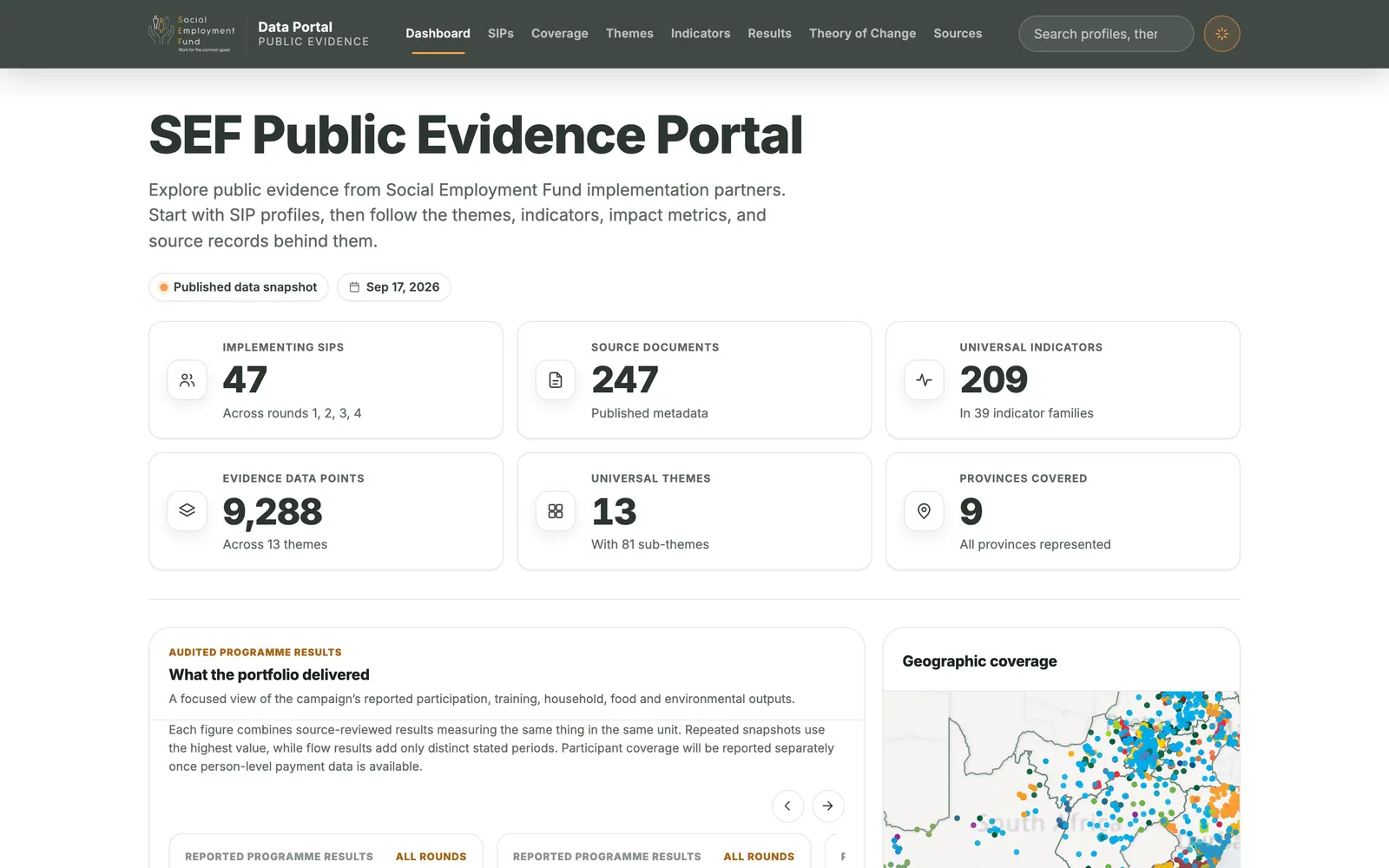This screenshot has height=868, width=1389.
Task: Open the Dashboard nav tab
Action: 438,34
